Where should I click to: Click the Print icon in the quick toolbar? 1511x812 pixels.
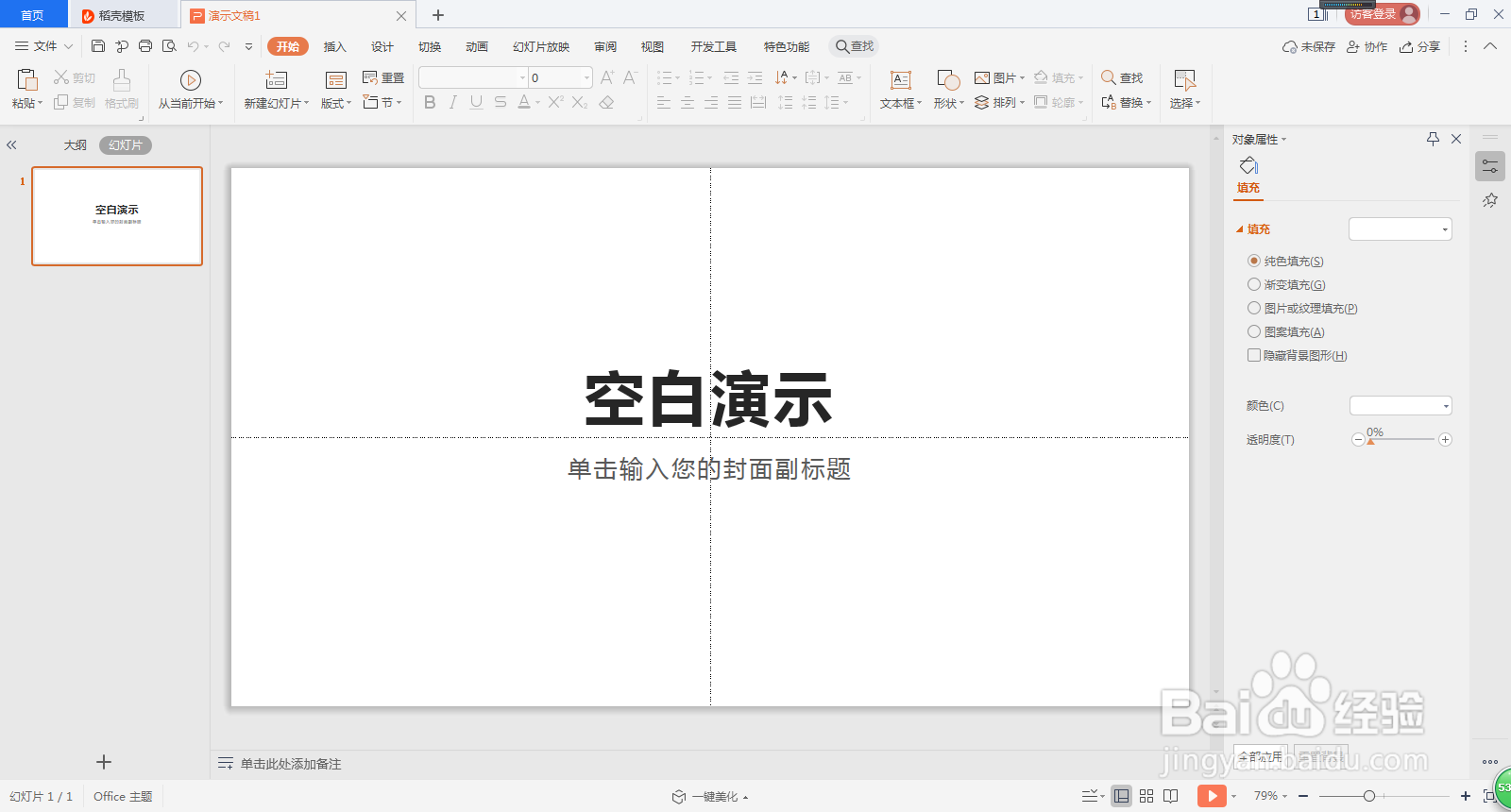(x=145, y=46)
